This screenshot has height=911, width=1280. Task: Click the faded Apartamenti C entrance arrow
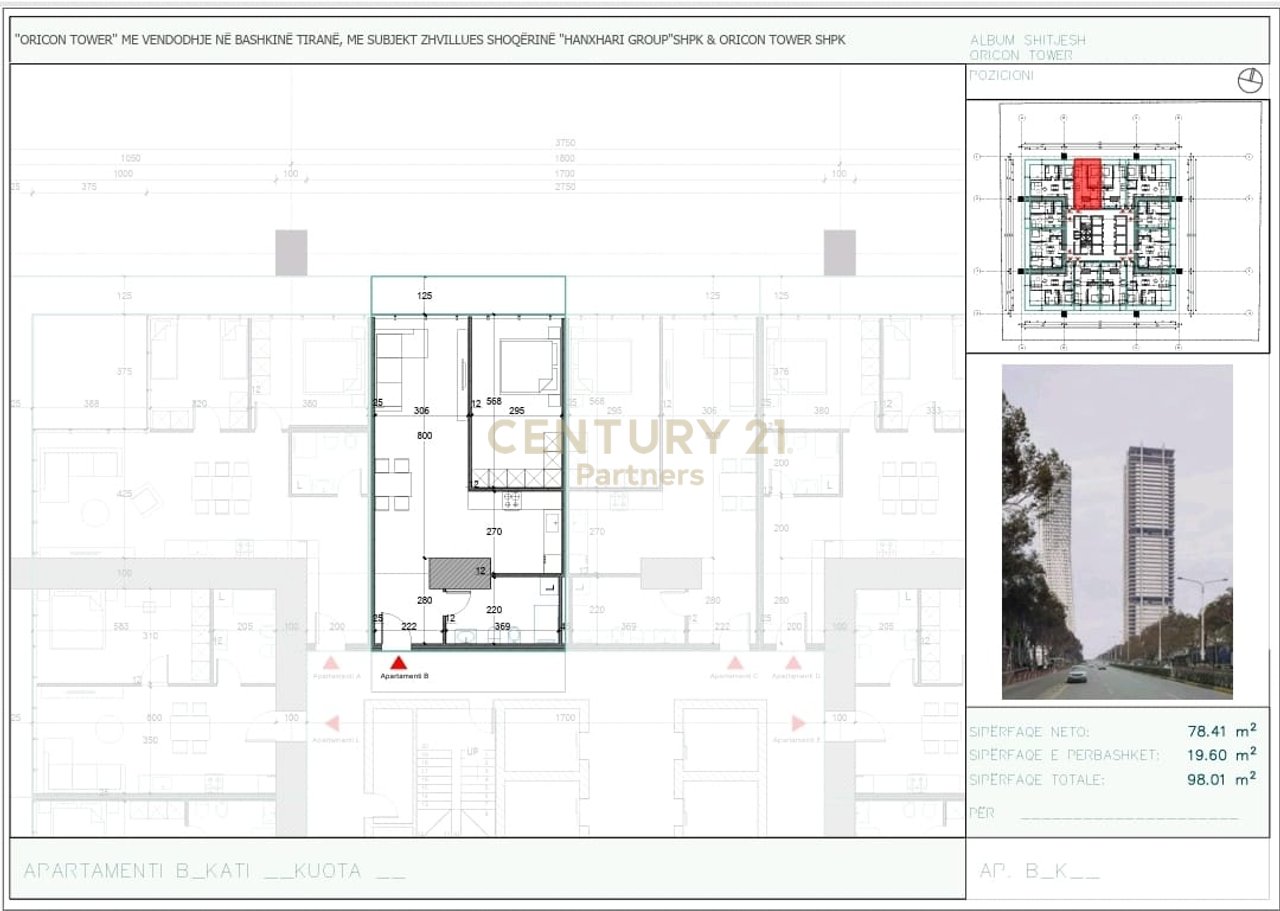click(x=735, y=663)
